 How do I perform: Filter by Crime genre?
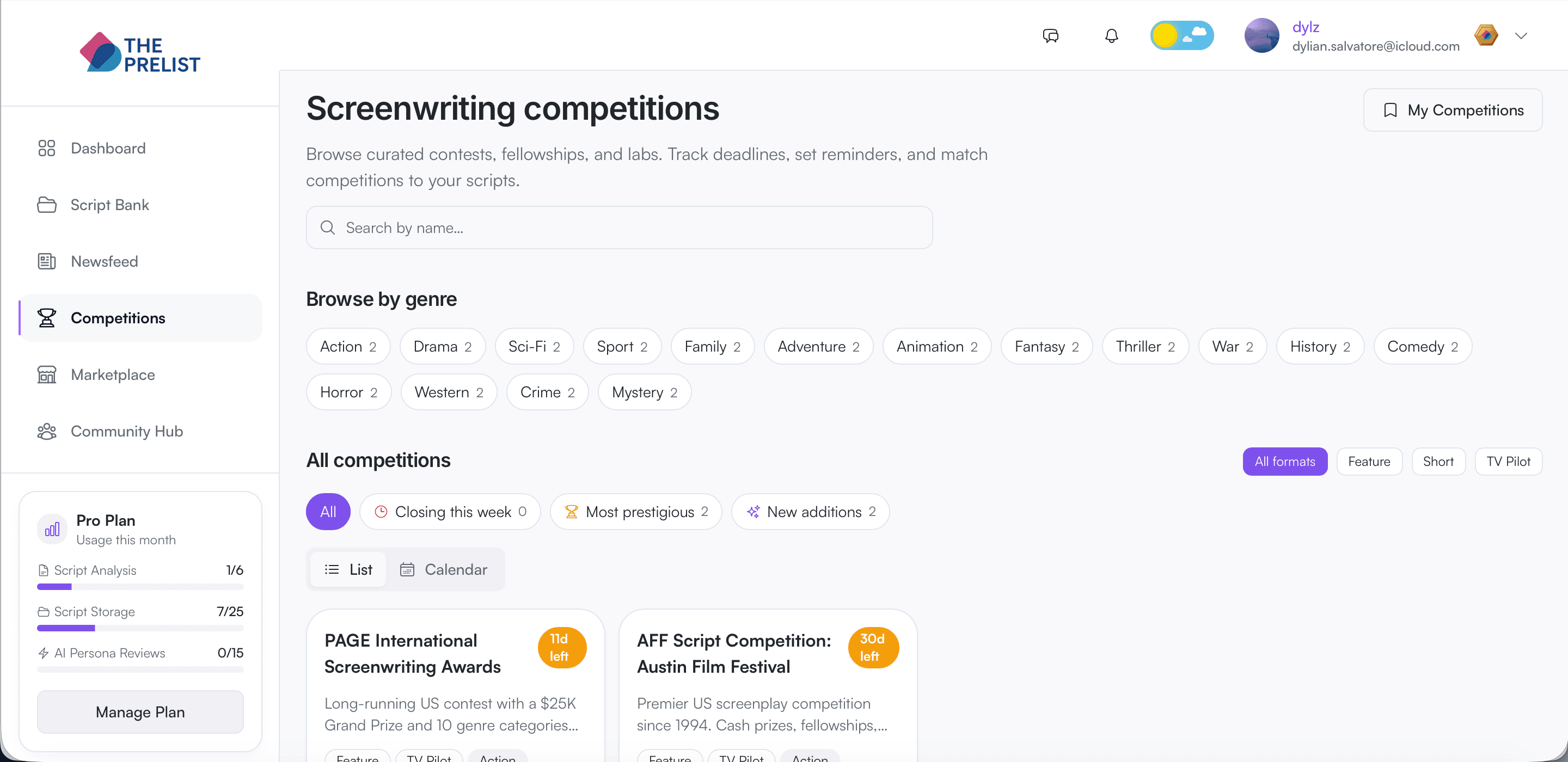coord(547,392)
